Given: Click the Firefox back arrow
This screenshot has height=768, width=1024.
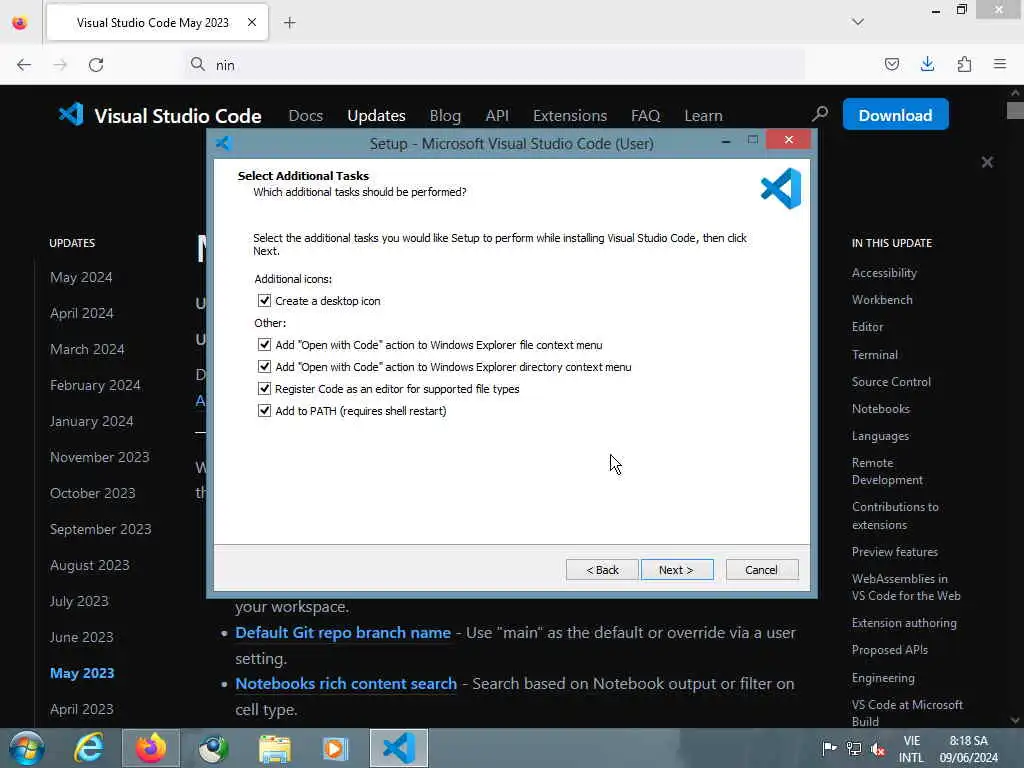Looking at the screenshot, I should [x=24, y=65].
